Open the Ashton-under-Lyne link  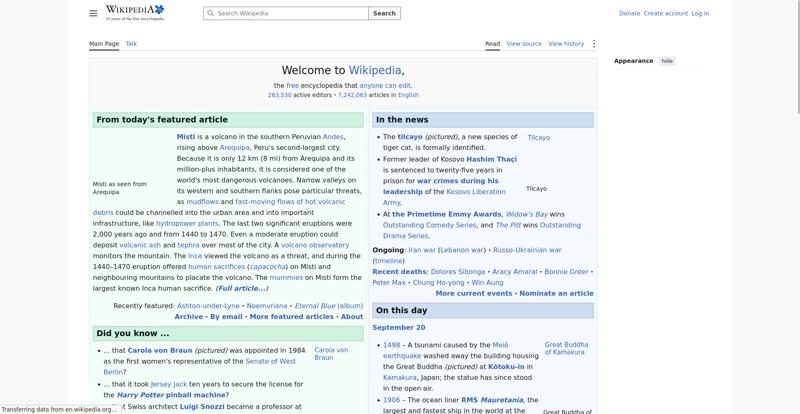pyautogui.click(x=208, y=306)
